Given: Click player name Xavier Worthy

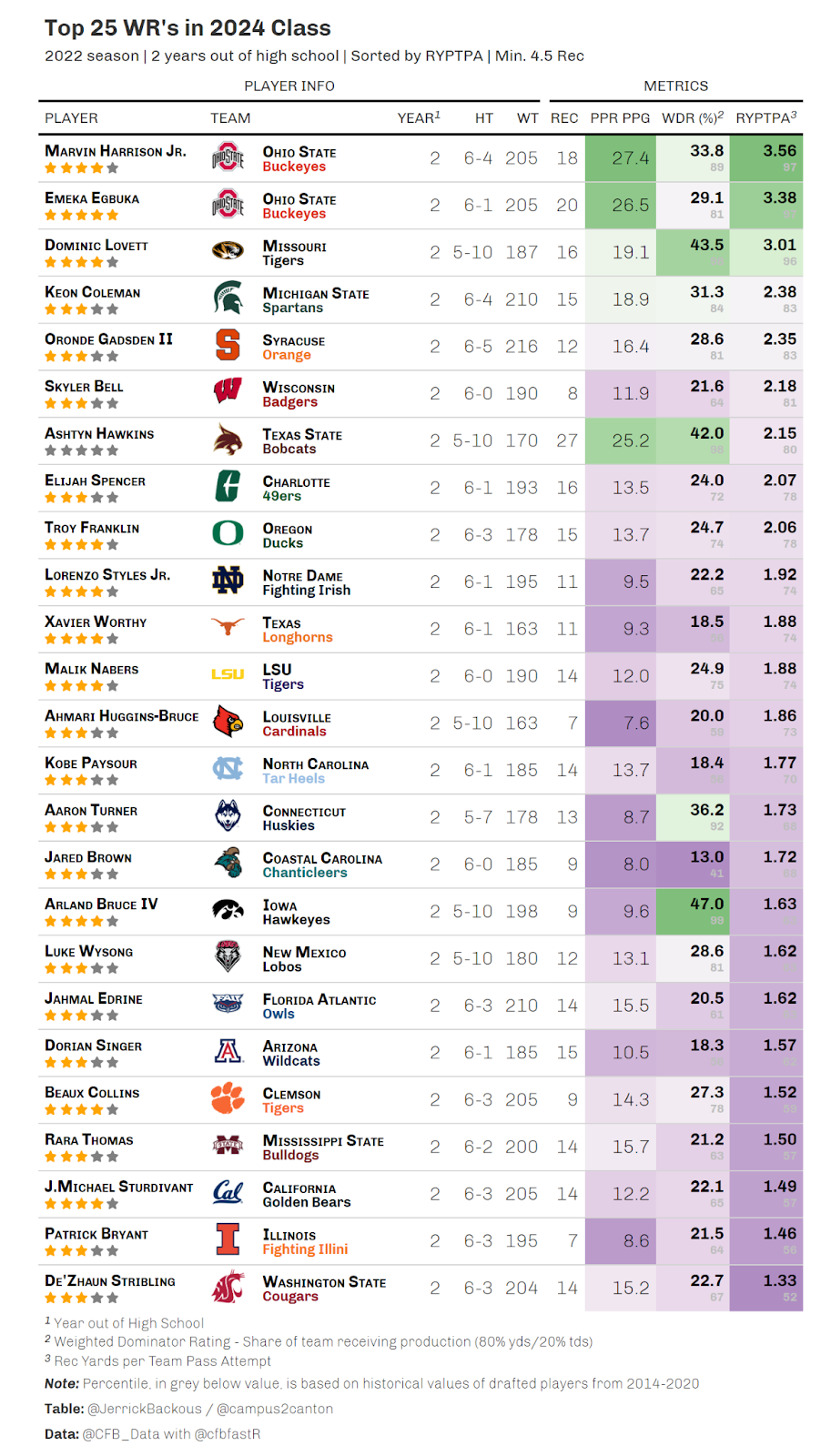Looking at the screenshot, I should 96,622.
